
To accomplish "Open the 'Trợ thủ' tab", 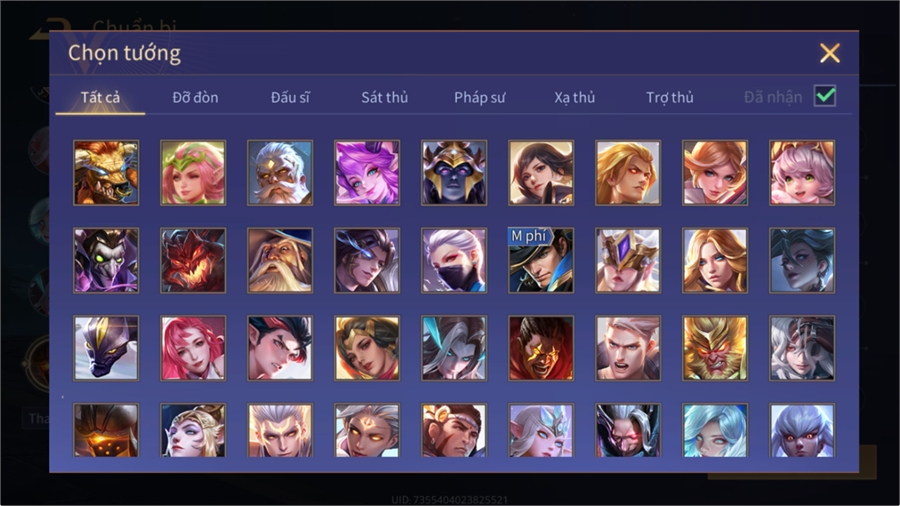I will 670,98.
